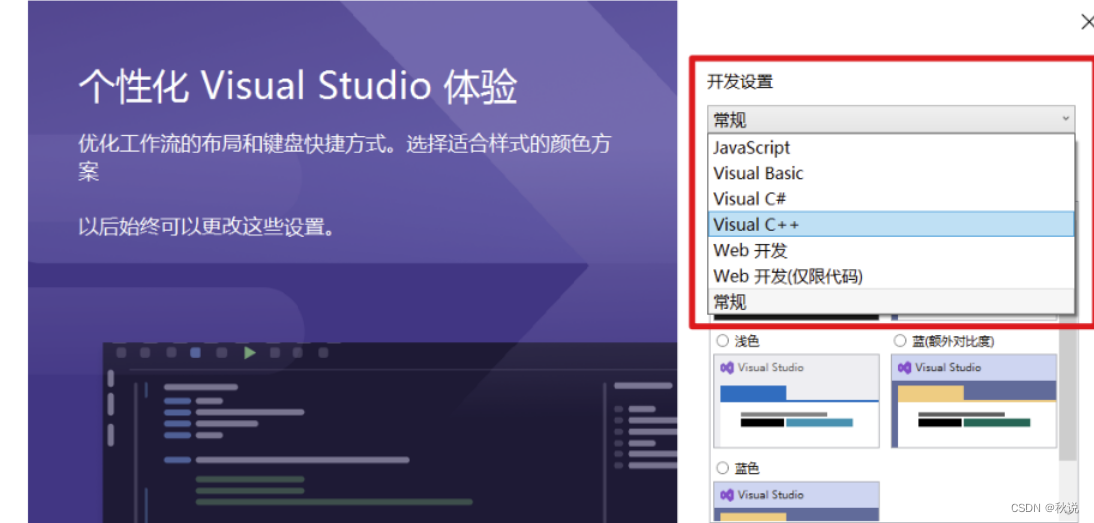Select Web 开发(仅限代码) from the list
This screenshot has width=1094, height=523.
coord(891,276)
